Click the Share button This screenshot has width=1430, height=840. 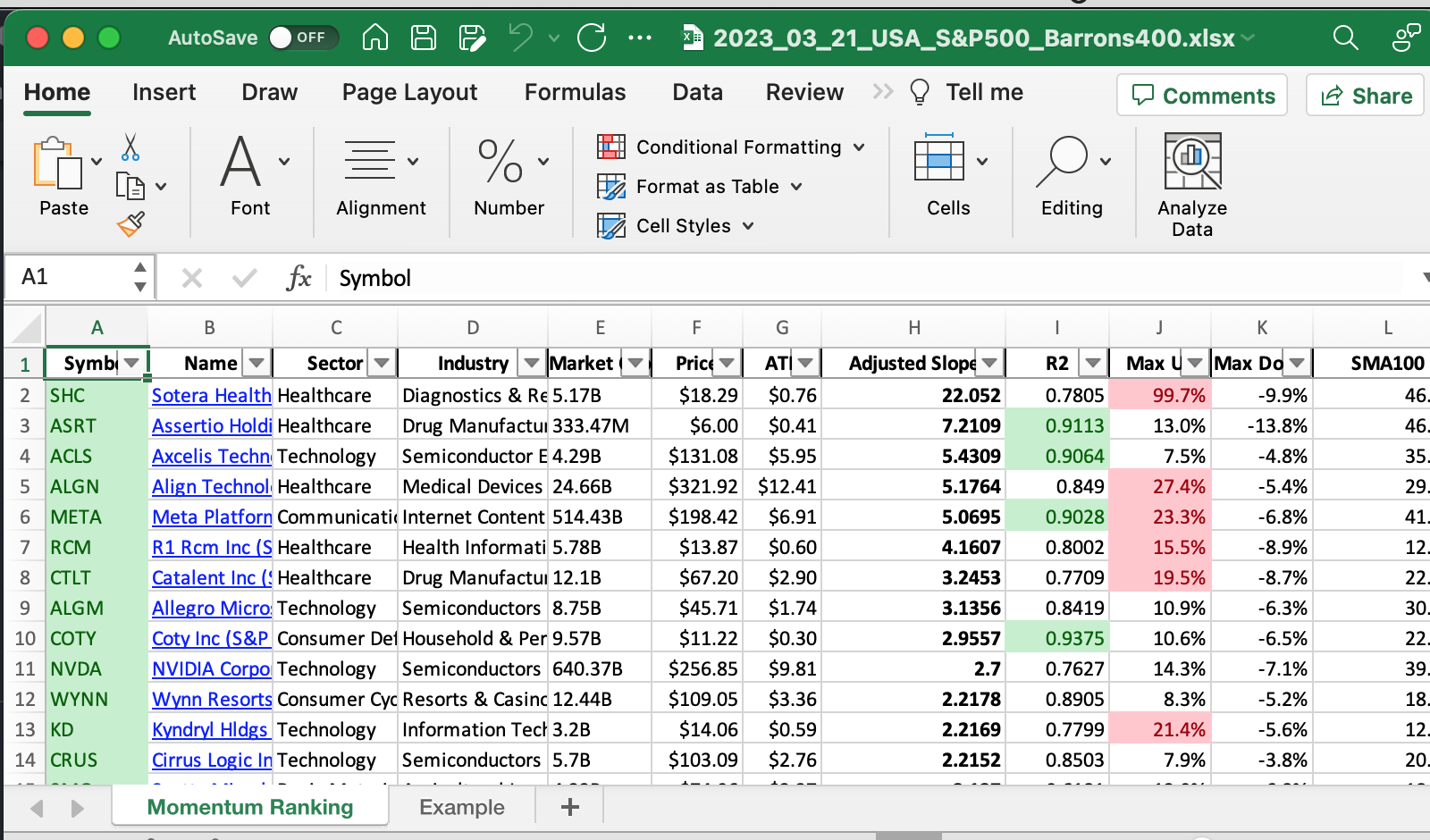pos(1366,96)
